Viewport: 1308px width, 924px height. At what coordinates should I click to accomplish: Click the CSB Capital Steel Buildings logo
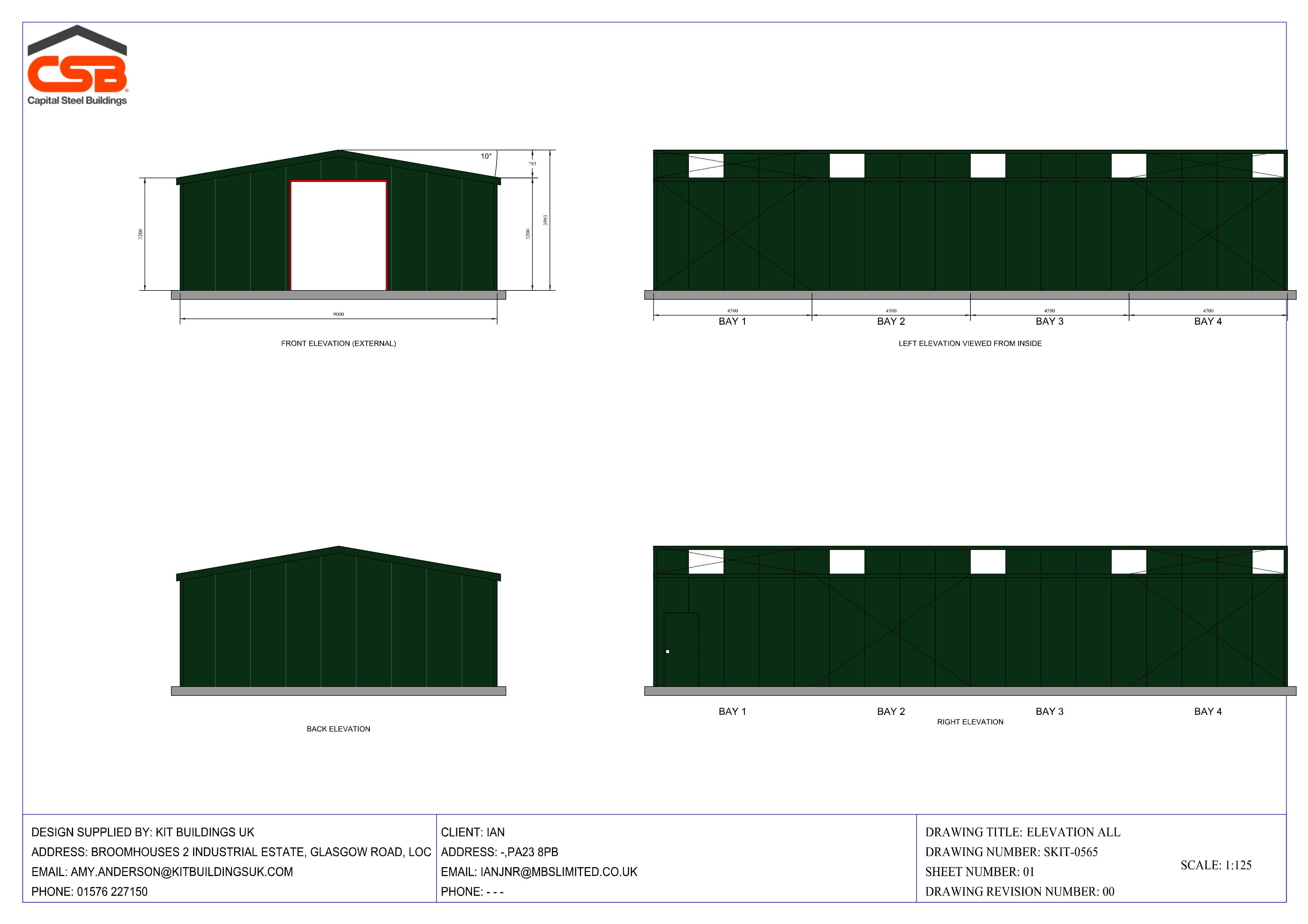click(x=78, y=65)
